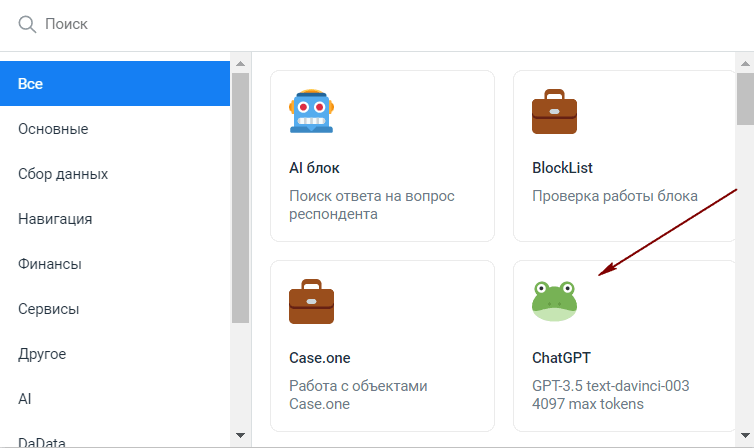Screen dimensions: 754x448
Task: Click the block list scrollbar down arrow
Action: tap(745, 436)
